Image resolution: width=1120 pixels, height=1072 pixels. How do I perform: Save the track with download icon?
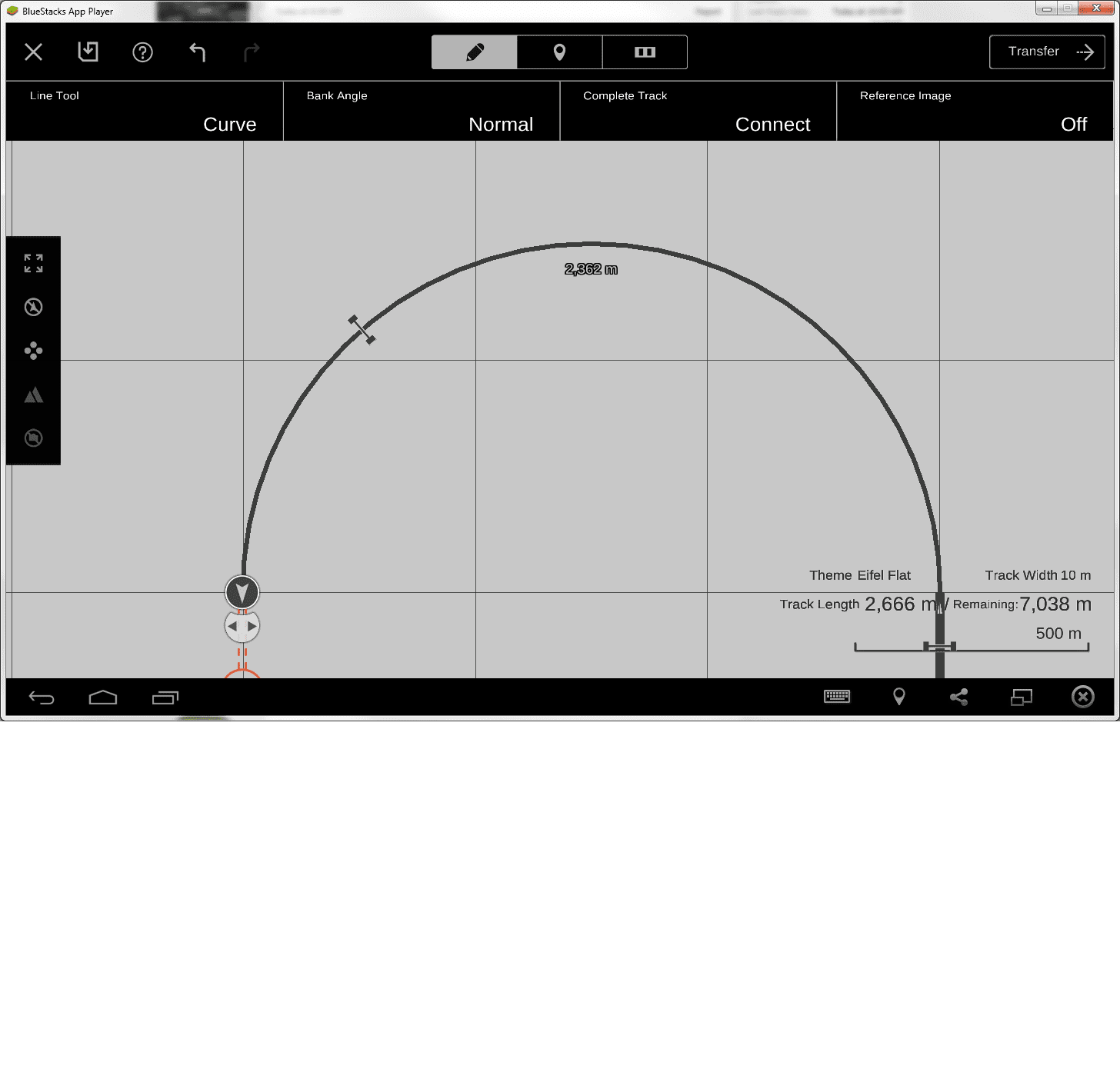tap(88, 52)
